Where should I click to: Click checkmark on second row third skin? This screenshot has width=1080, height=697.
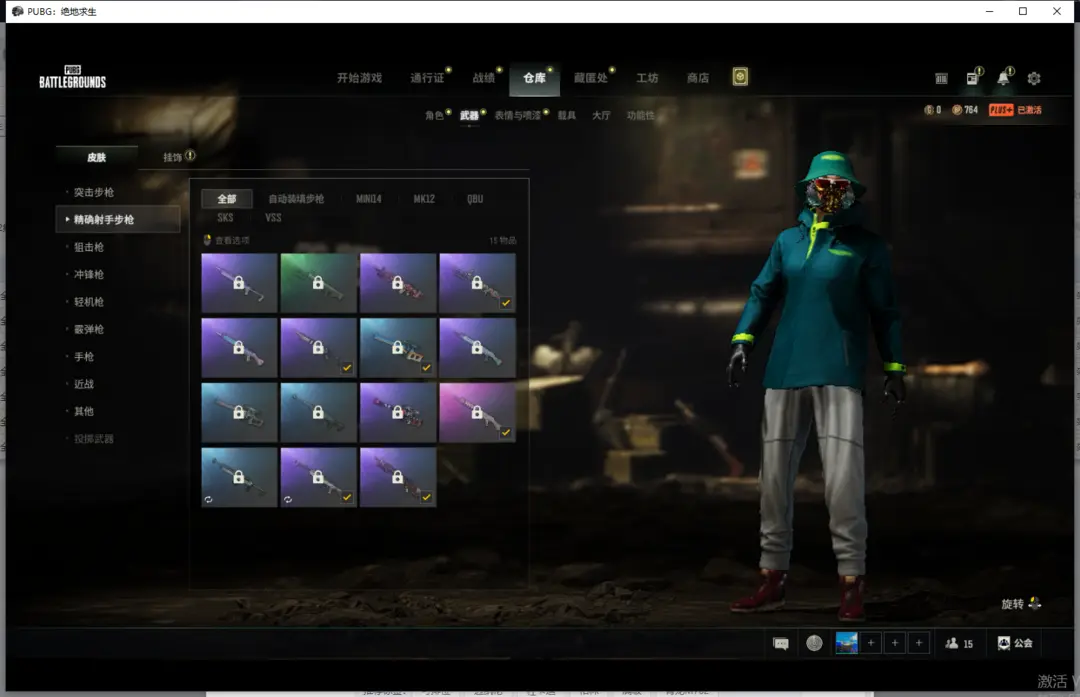click(426, 368)
